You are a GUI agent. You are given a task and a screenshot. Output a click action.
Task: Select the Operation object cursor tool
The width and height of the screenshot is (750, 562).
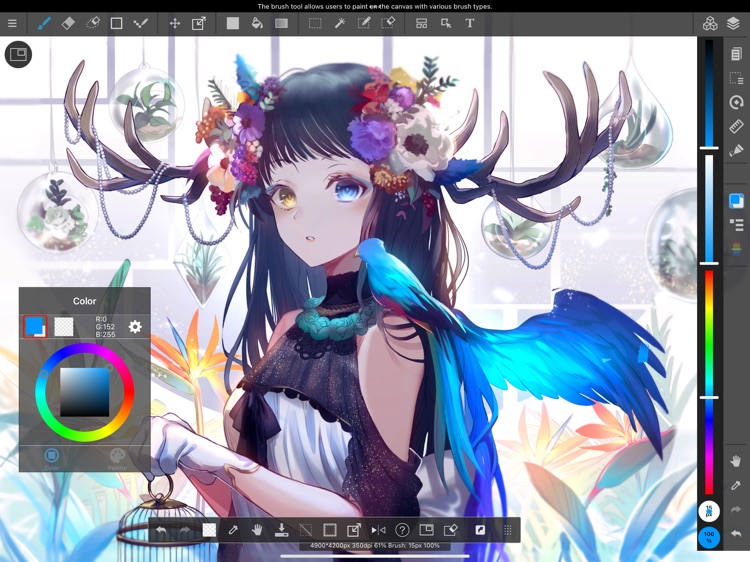tap(446, 23)
